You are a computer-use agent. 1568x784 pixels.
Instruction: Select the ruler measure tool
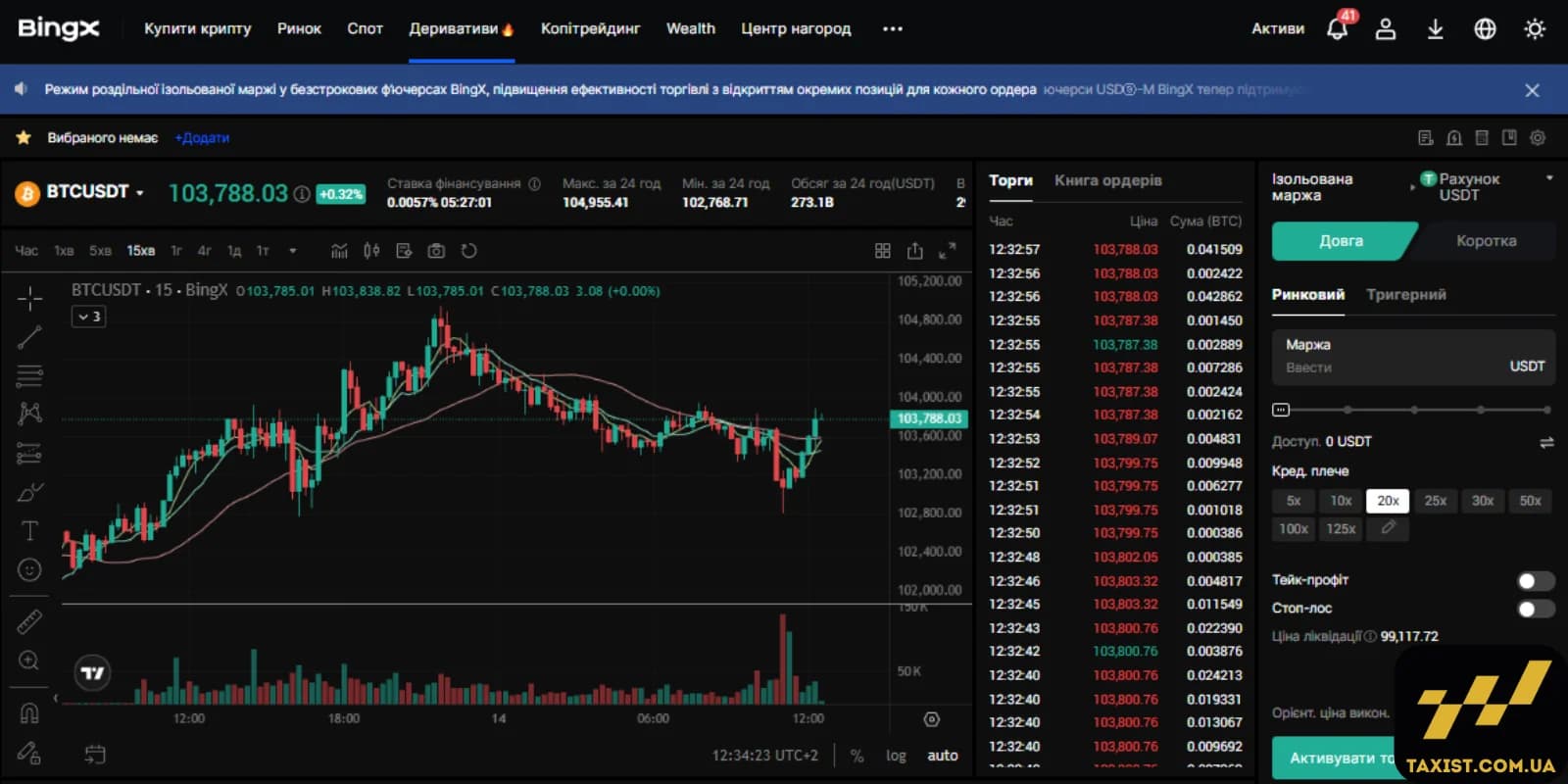29,621
